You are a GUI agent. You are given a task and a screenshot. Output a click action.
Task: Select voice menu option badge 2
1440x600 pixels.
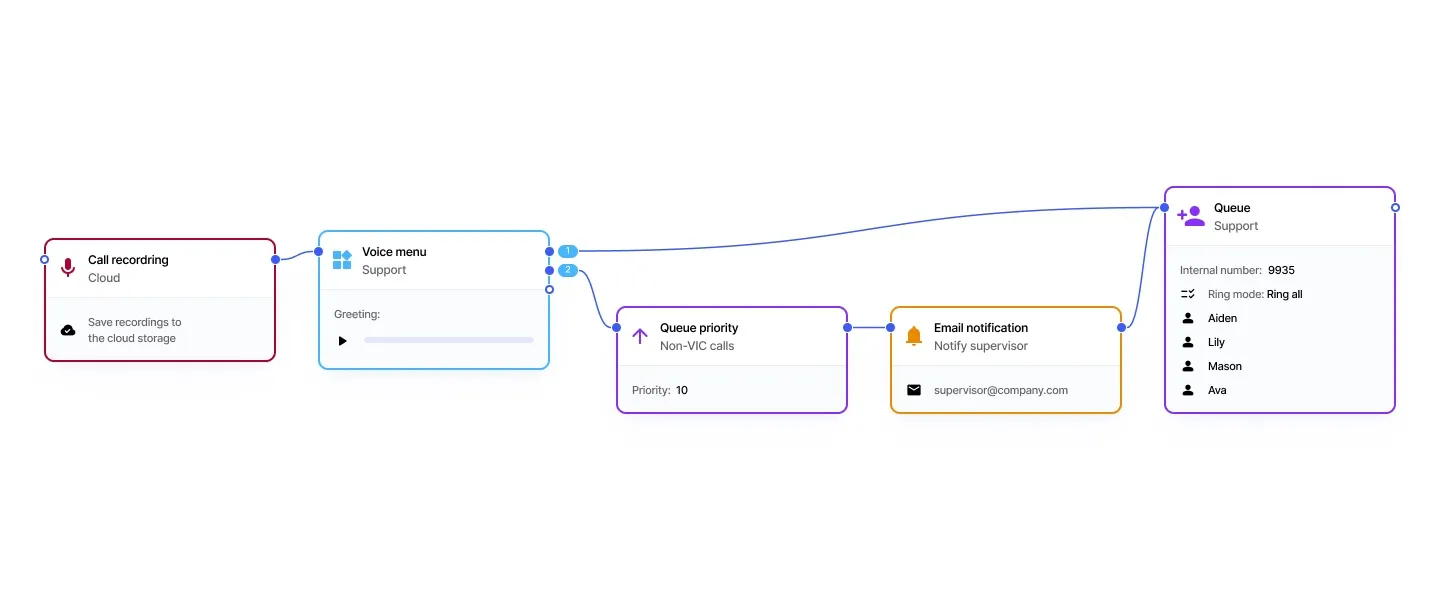point(568,270)
